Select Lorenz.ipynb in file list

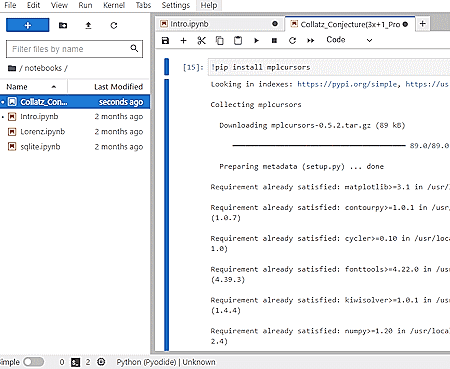tap(75, 132)
